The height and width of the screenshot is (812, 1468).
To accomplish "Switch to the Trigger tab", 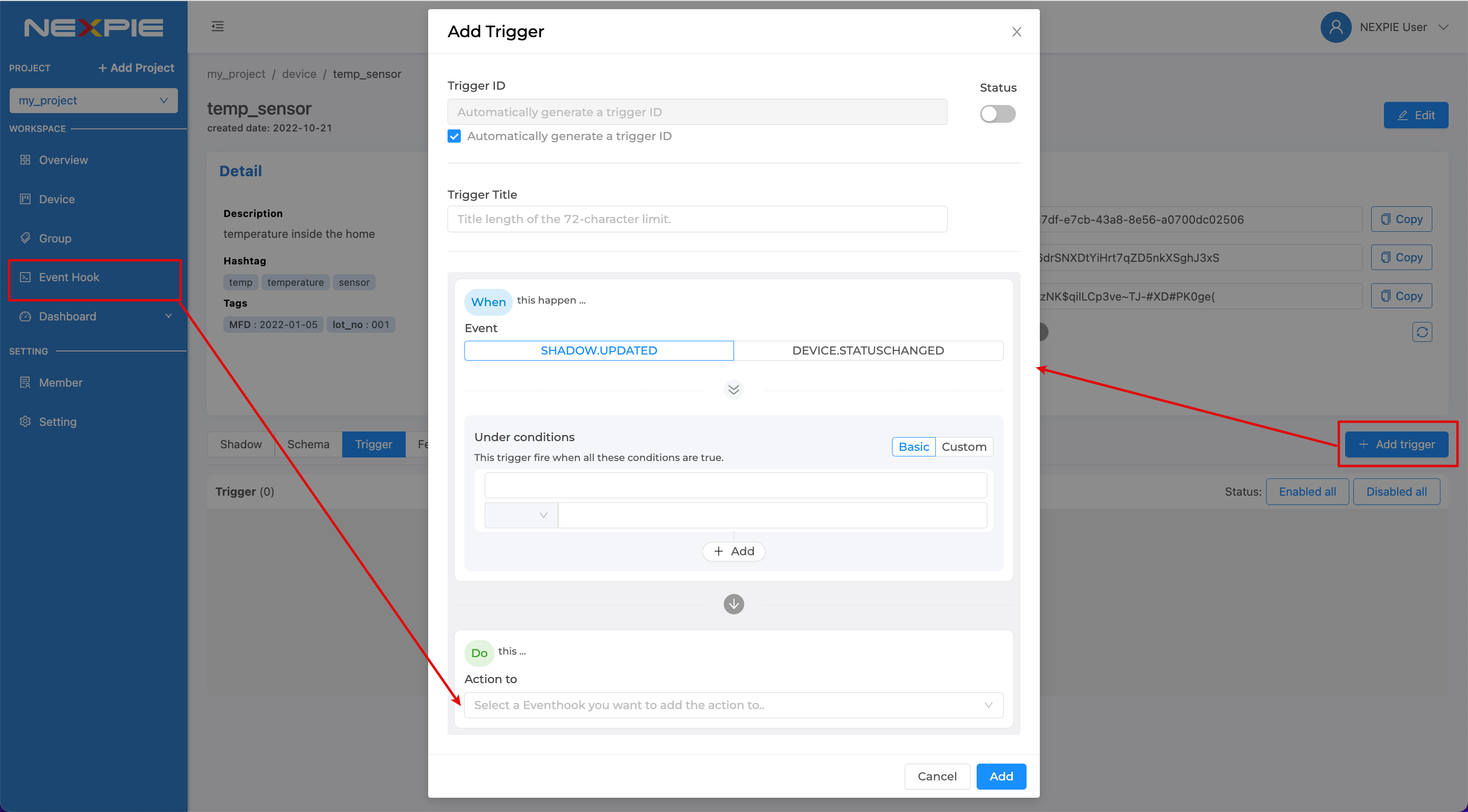I will point(374,444).
